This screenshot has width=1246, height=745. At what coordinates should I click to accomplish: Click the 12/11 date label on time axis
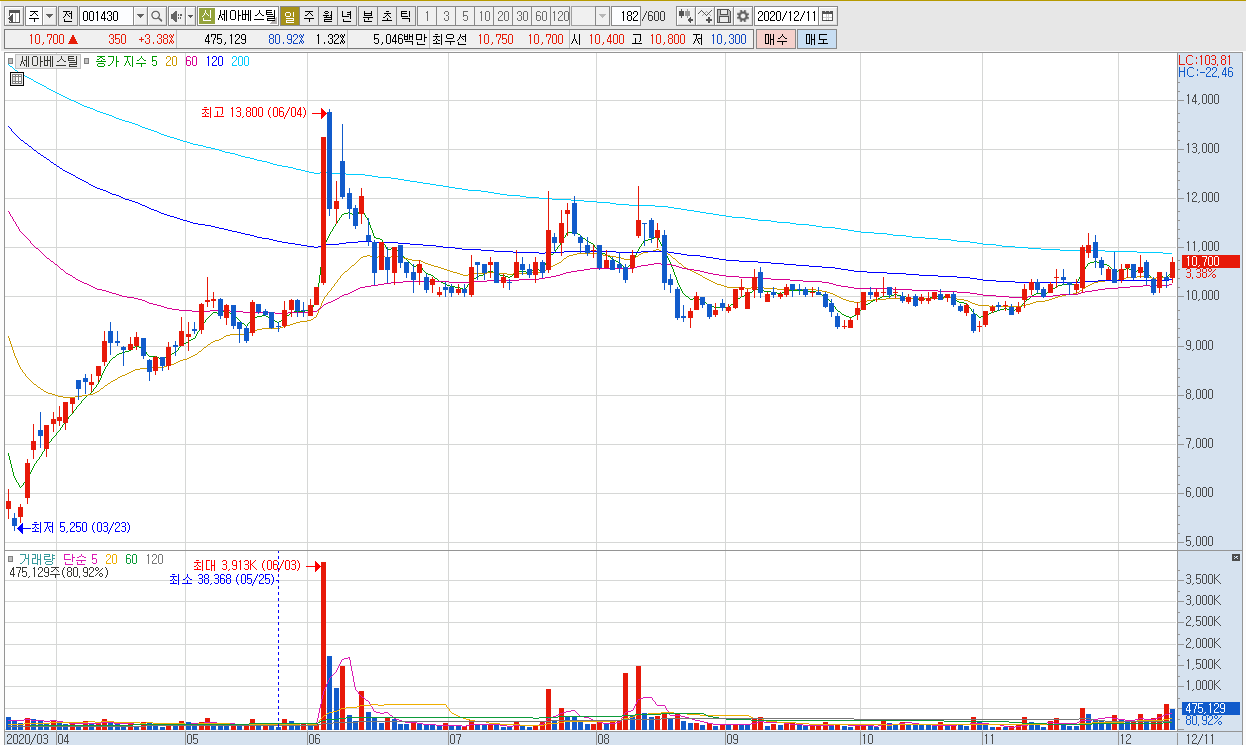click(1200, 739)
